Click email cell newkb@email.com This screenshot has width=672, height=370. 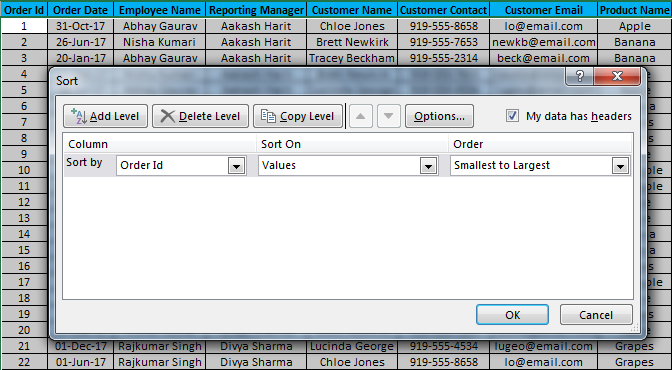point(543,42)
